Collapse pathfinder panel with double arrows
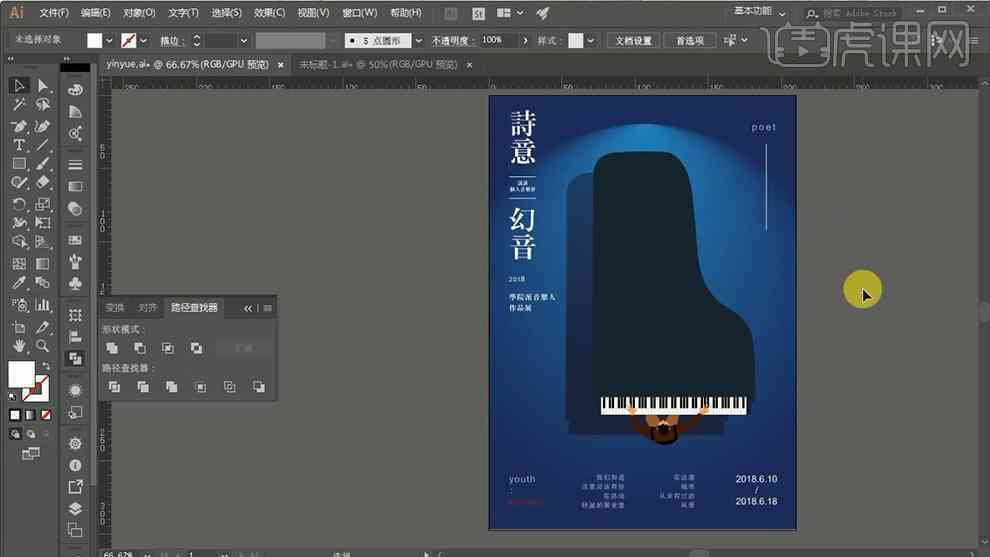Viewport: 990px width, 557px height. pyautogui.click(x=248, y=308)
